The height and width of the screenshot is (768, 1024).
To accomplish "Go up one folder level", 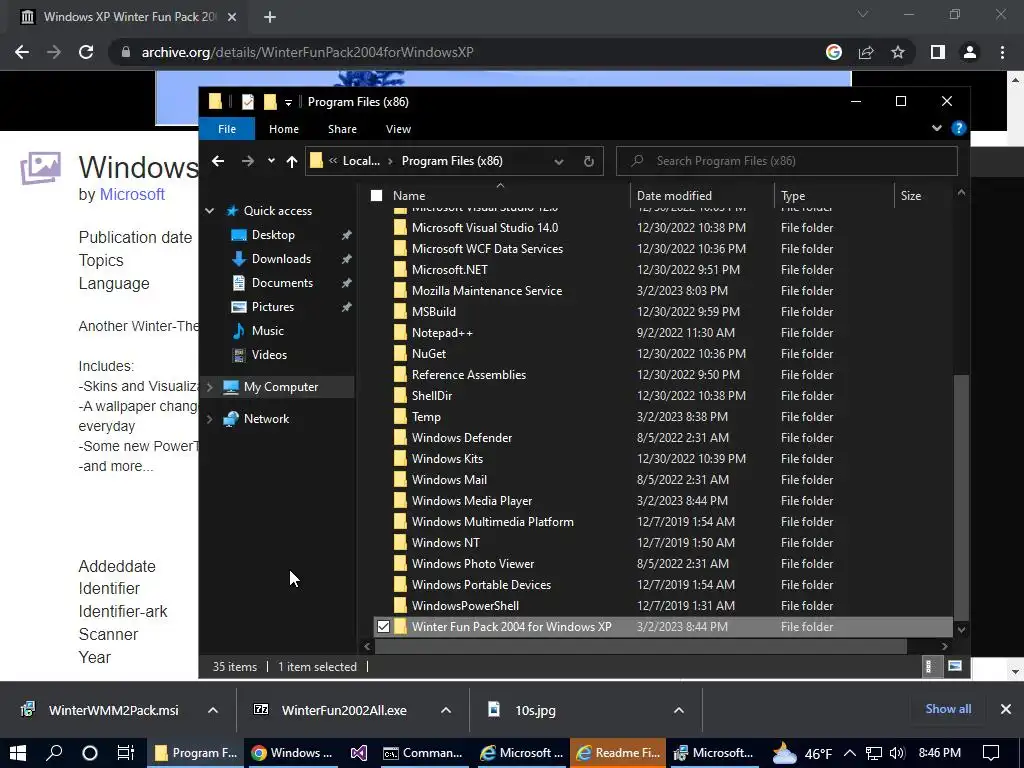I will pos(292,161).
